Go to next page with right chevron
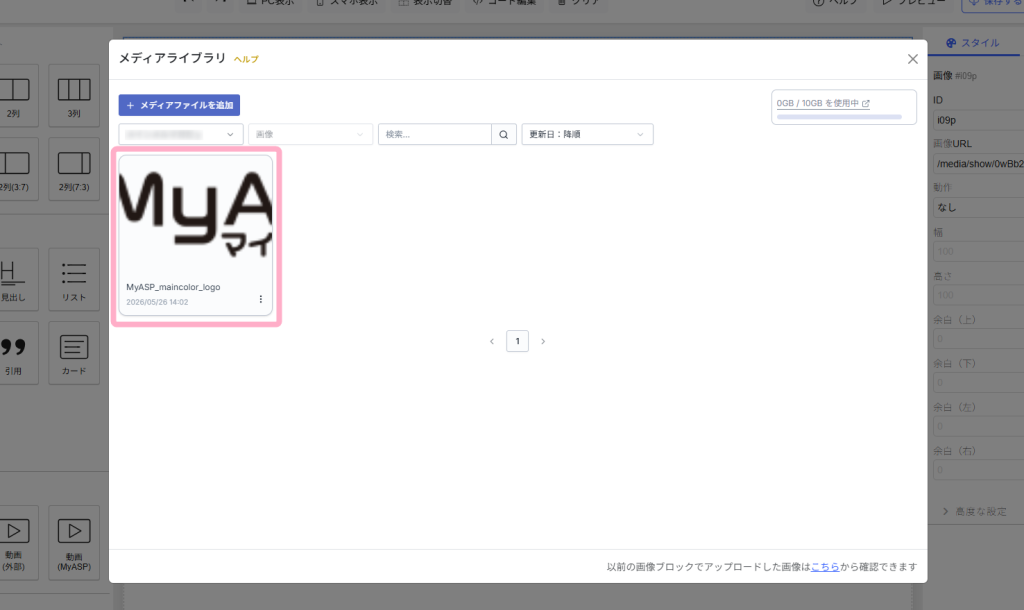Viewport: 1024px width, 610px height. click(x=543, y=342)
